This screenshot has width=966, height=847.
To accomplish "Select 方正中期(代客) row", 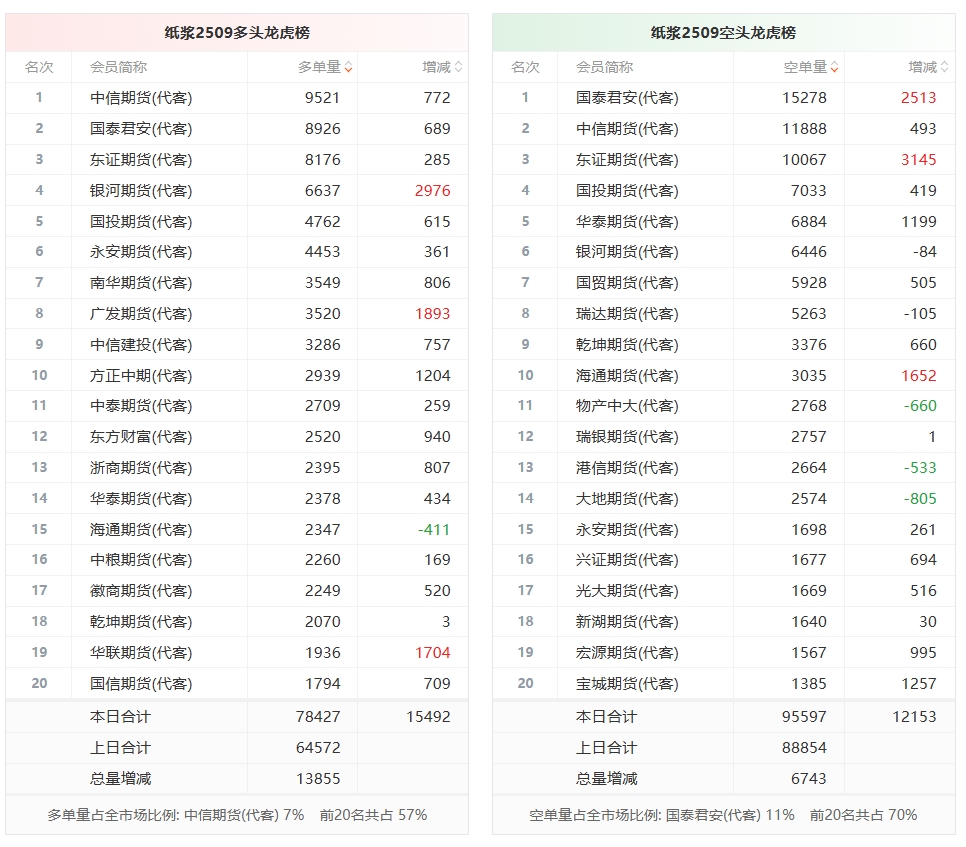I will (x=237, y=375).
